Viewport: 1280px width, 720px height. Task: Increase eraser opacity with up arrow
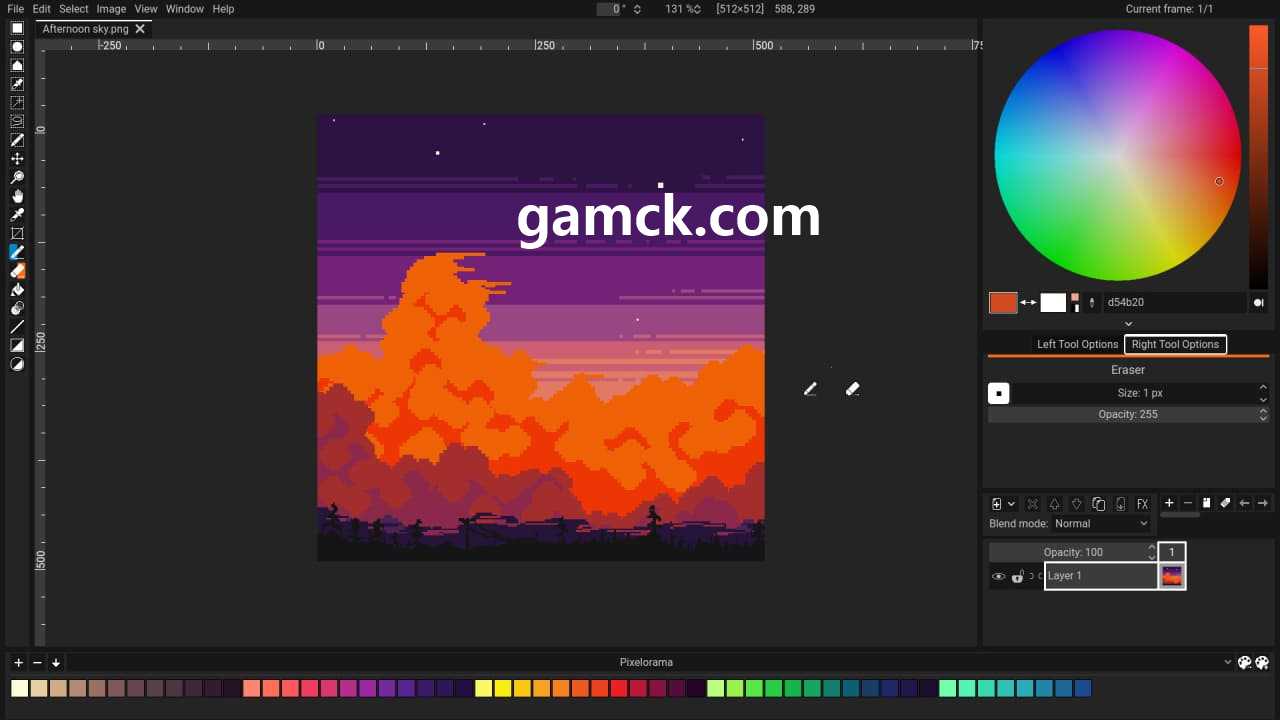(x=1263, y=409)
